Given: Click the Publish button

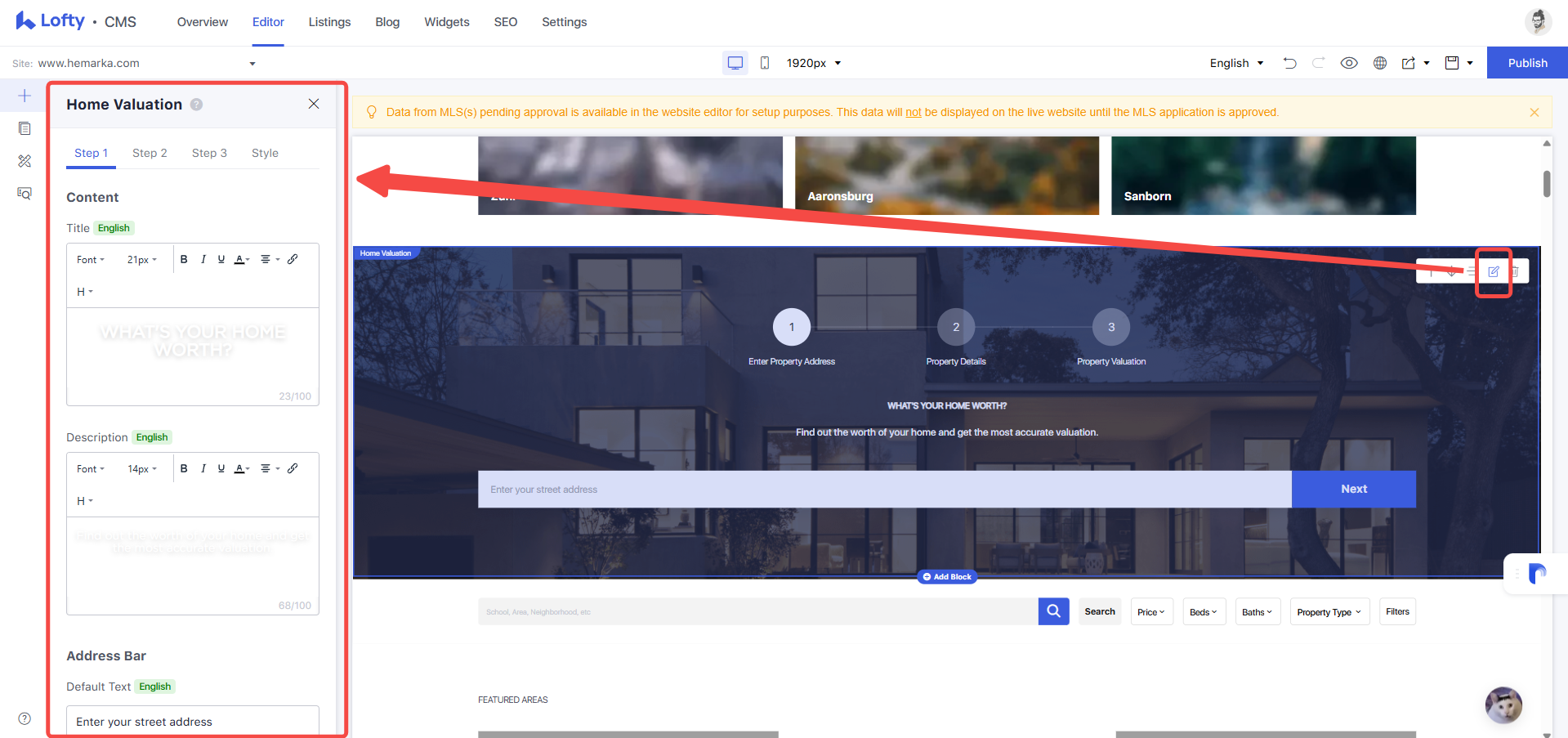Looking at the screenshot, I should (x=1527, y=63).
